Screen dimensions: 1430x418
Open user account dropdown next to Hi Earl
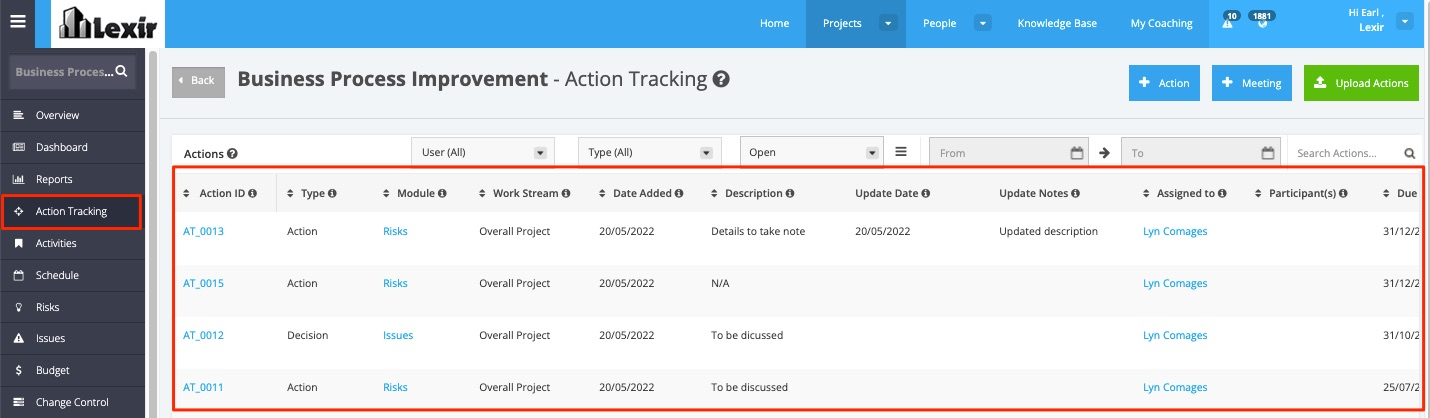1405,21
